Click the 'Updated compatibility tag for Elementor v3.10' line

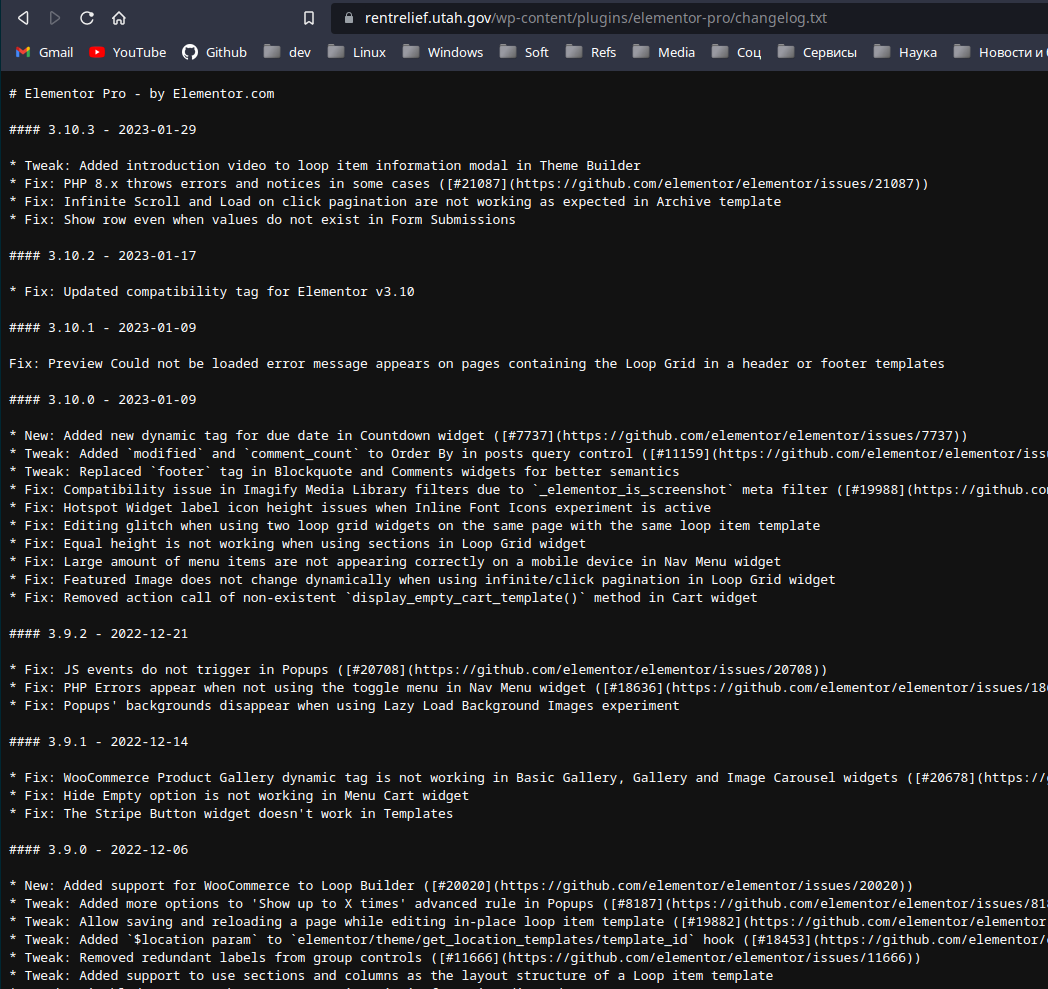click(212, 292)
